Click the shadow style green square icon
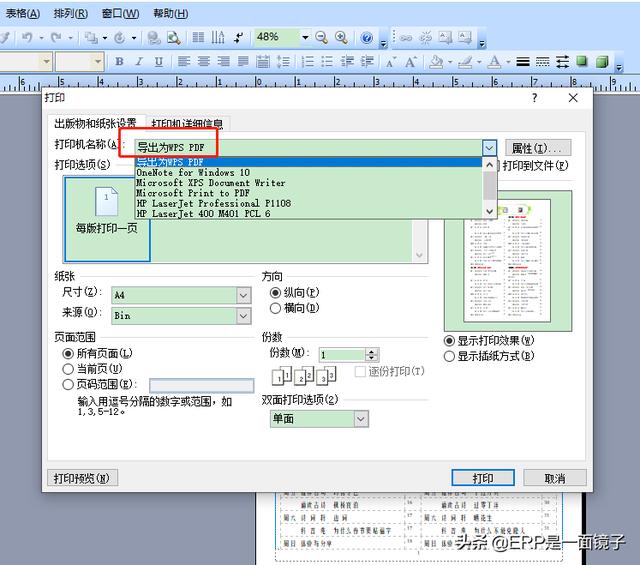 pos(582,62)
